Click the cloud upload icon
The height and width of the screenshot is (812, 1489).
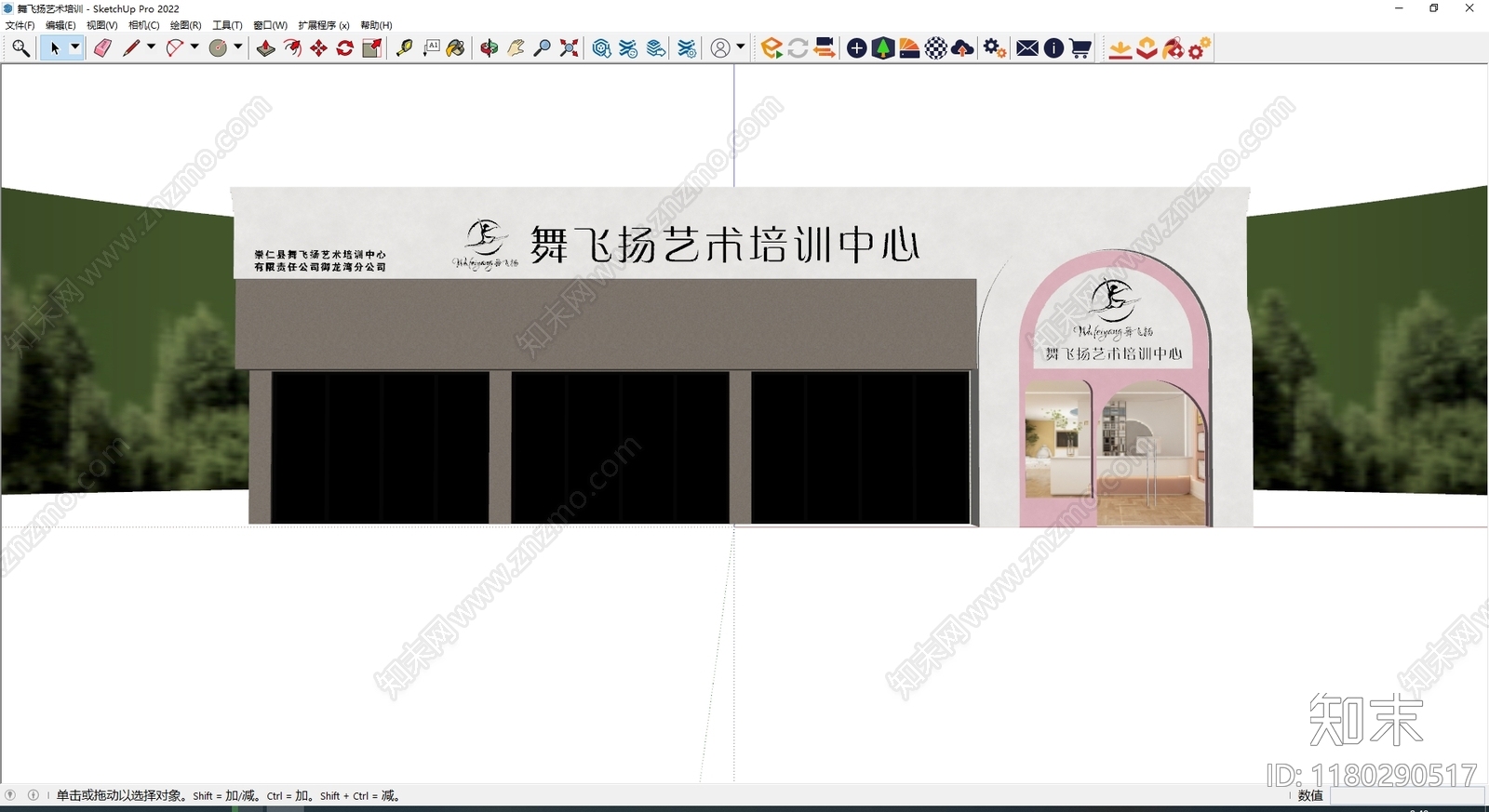tap(963, 48)
